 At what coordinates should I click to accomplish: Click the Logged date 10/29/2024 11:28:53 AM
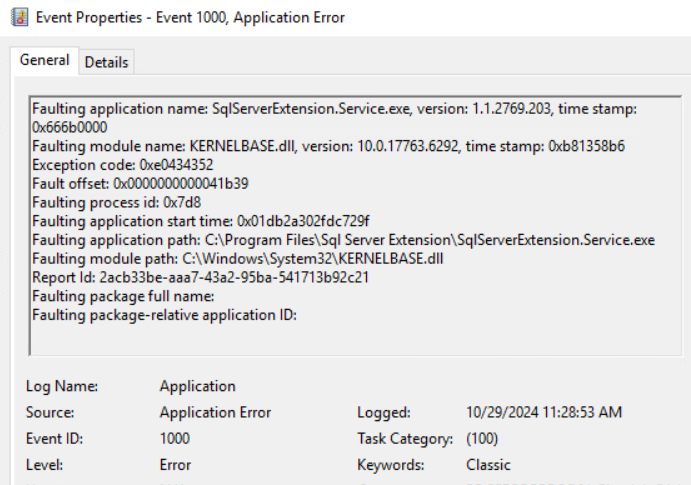[x=544, y=412]
